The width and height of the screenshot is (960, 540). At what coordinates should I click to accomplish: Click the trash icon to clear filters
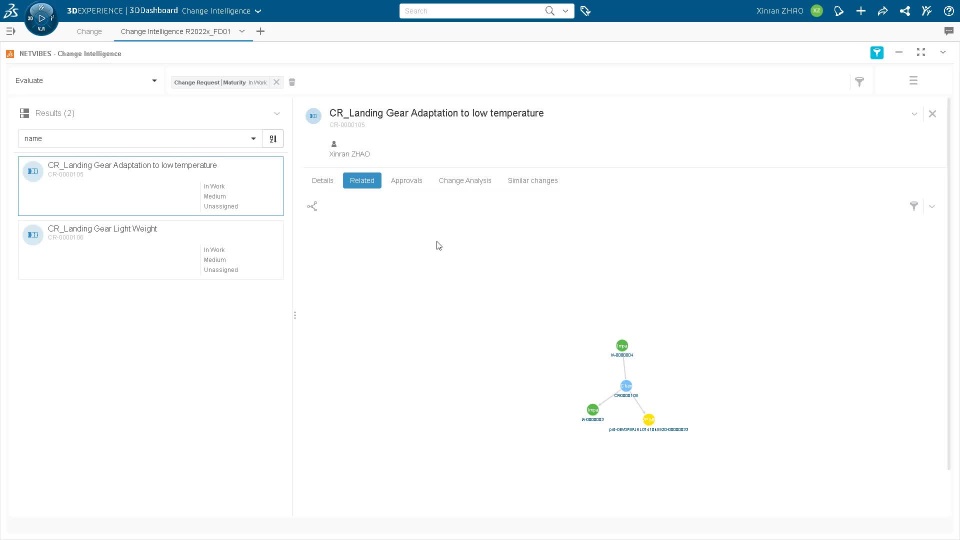point(292,82)
